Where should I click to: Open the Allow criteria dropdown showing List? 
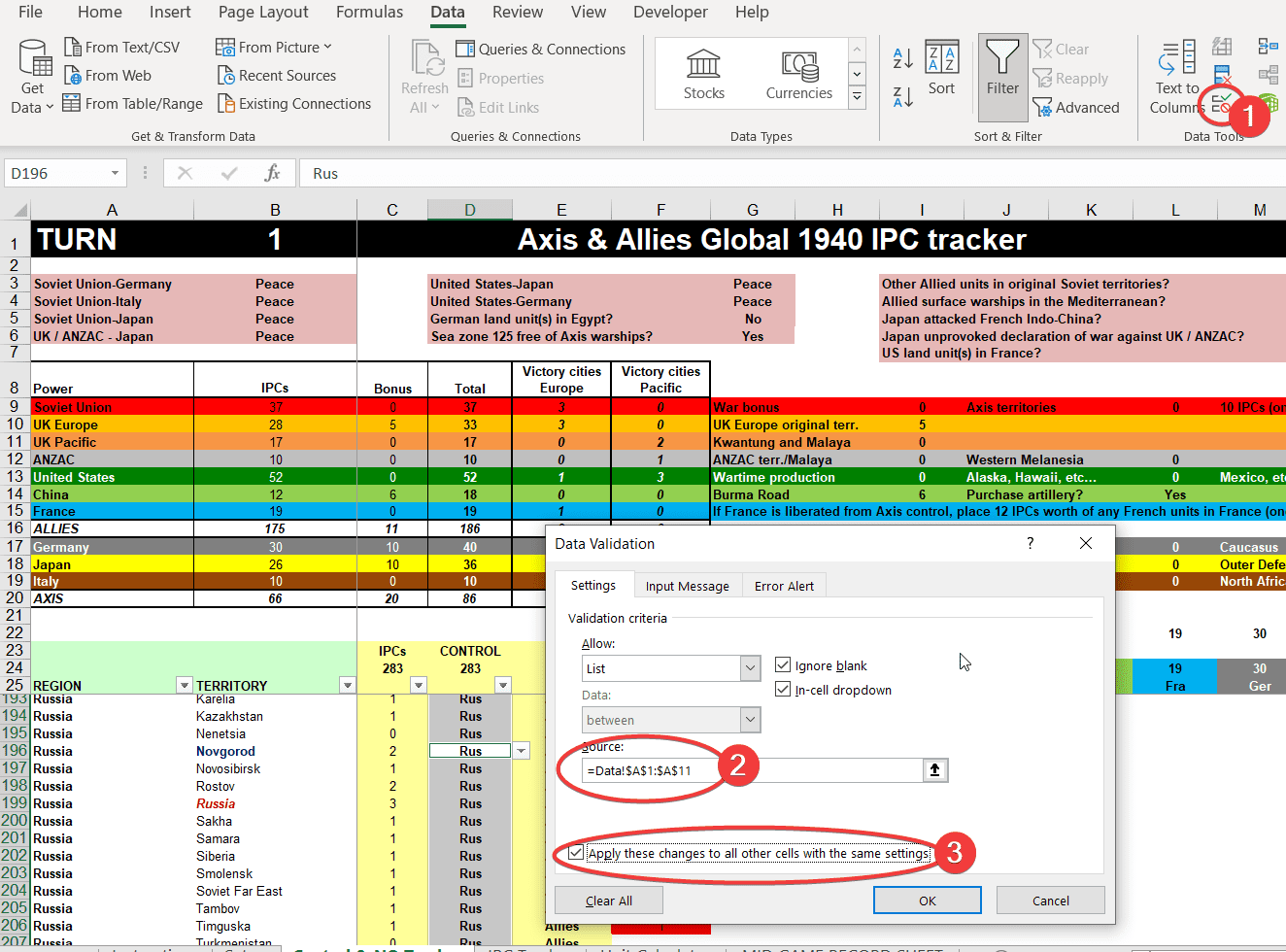point(749,668)
